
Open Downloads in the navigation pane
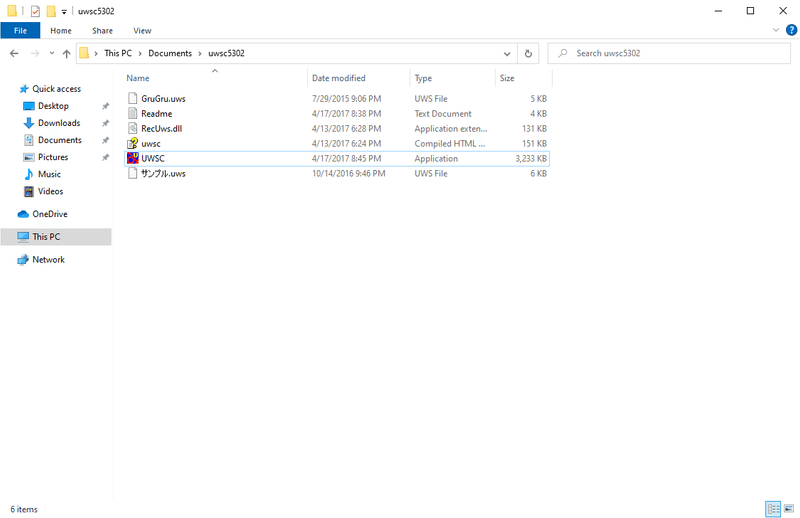tap(59, 123)
